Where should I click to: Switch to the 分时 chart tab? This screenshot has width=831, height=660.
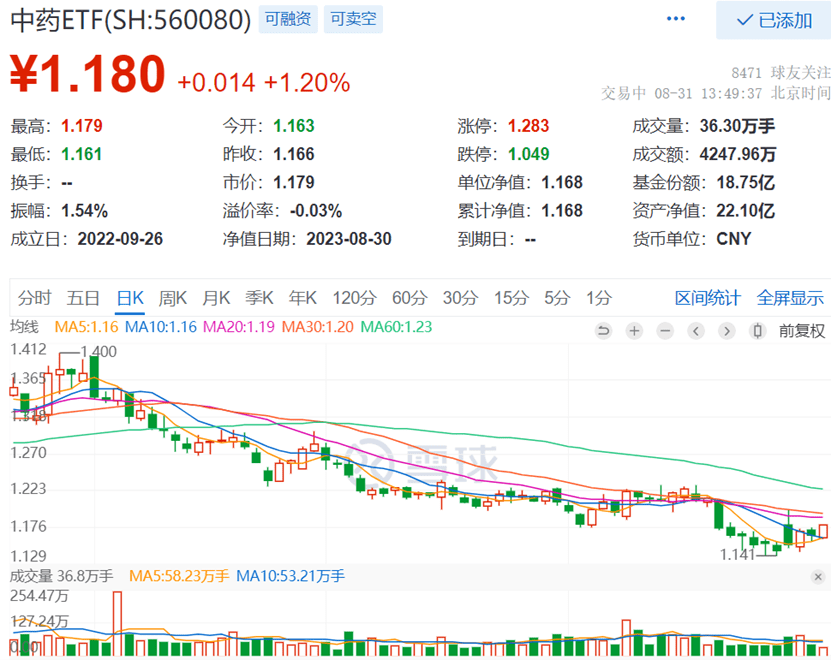[x=34, y=298]
